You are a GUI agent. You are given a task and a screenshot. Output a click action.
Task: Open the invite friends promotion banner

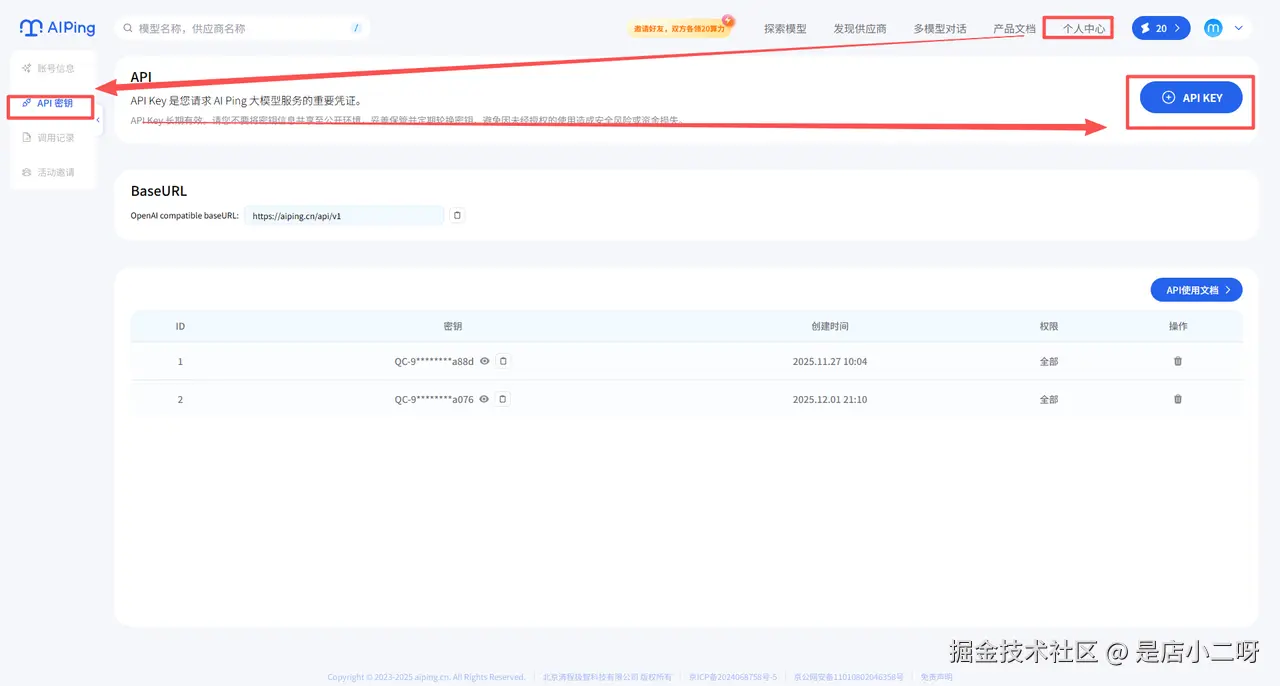tap(680, 29)
